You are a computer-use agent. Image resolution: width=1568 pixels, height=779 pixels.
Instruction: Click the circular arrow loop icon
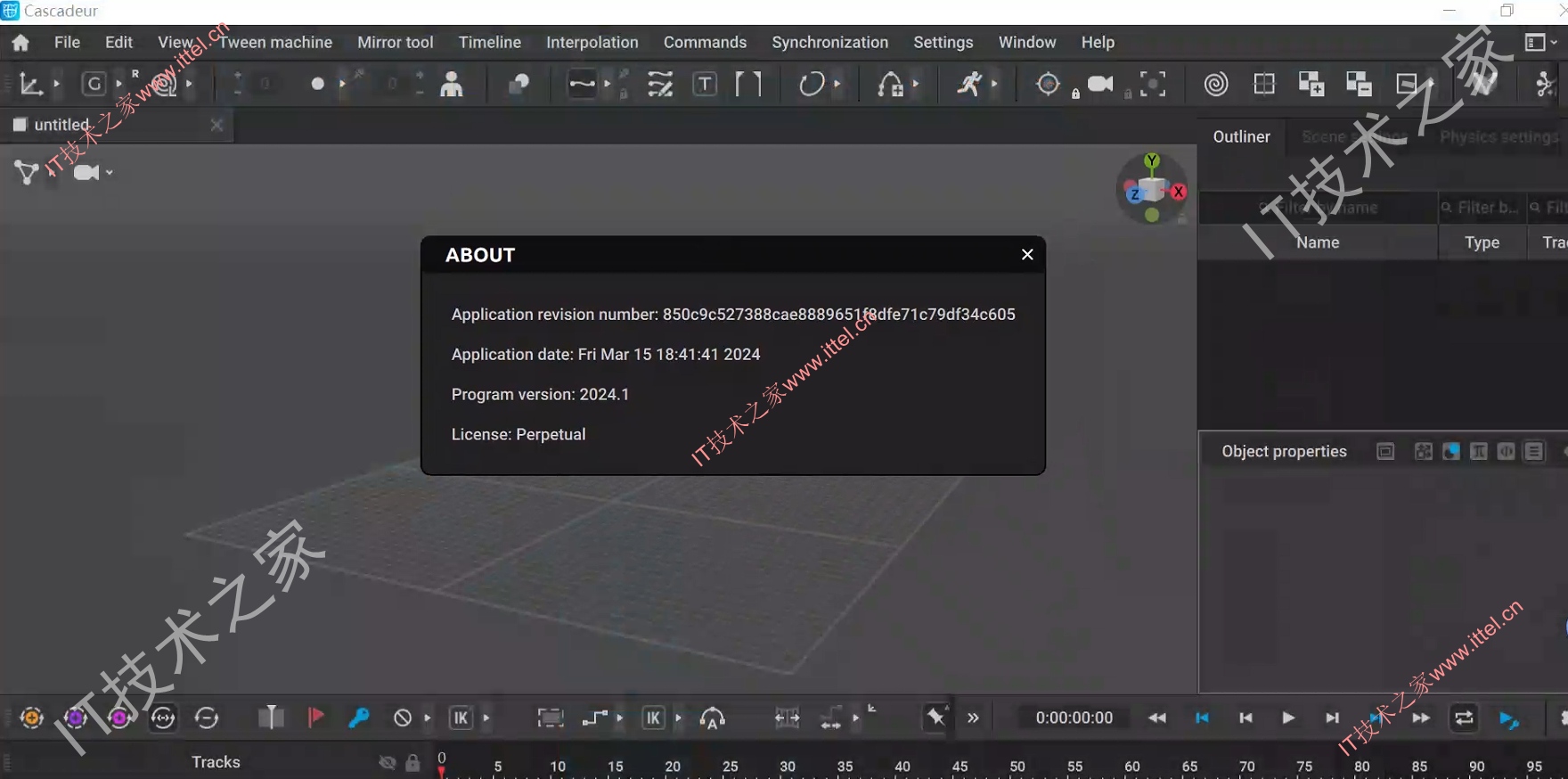point(812,85)
